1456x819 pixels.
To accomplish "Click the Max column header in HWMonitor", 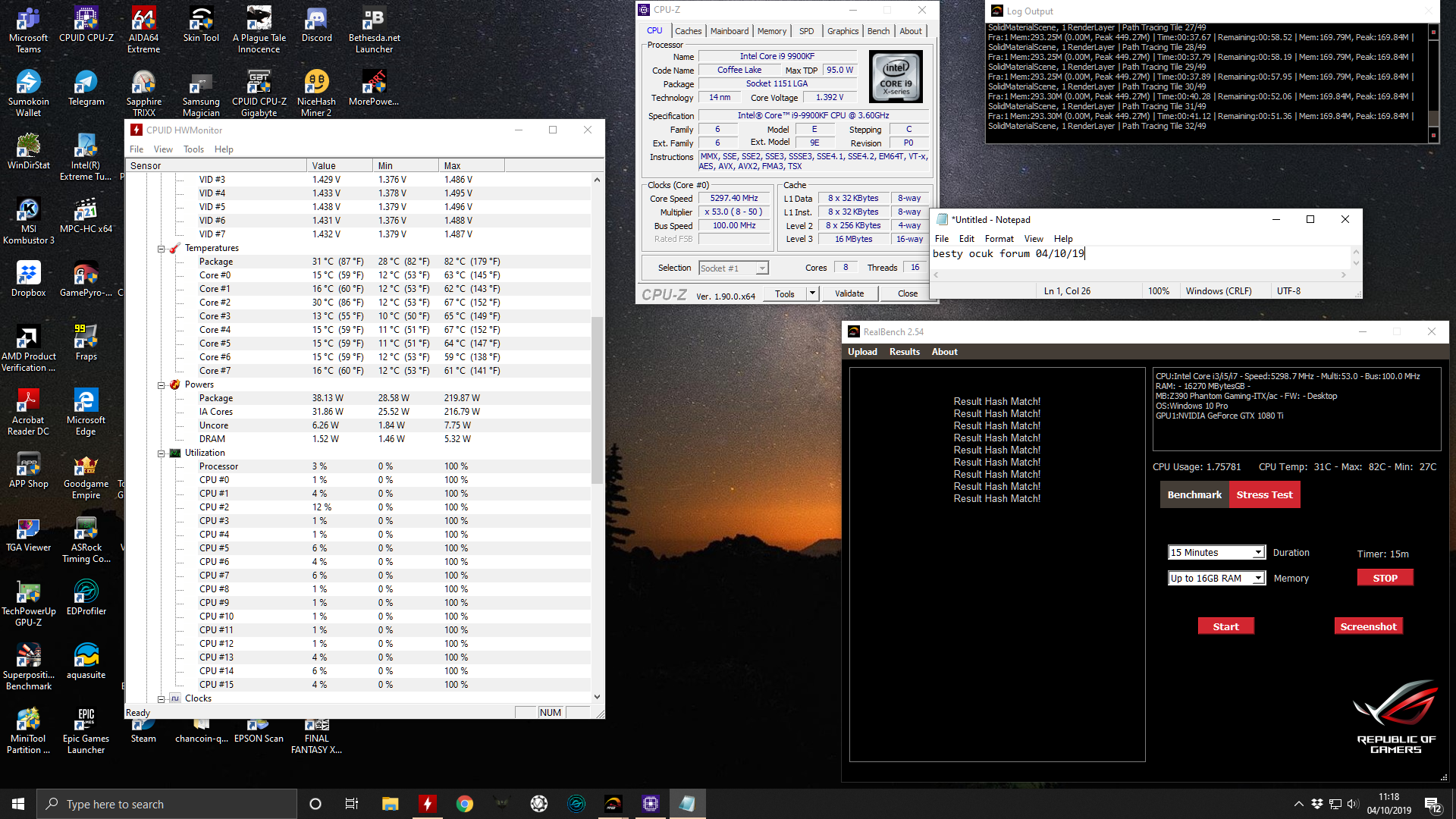I will point(471,166).
